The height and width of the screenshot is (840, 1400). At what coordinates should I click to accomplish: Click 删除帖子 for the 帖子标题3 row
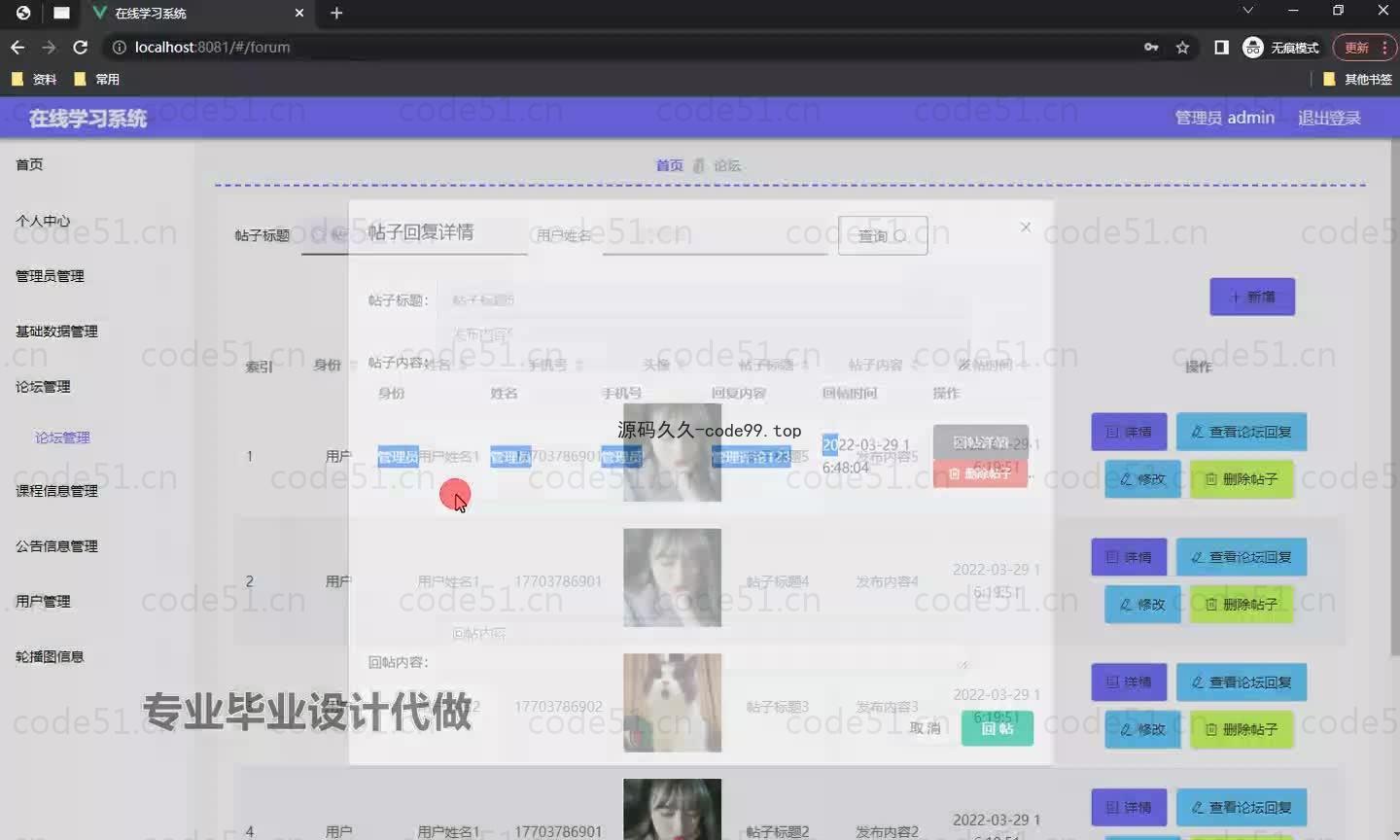click(x=1242, y=729)
